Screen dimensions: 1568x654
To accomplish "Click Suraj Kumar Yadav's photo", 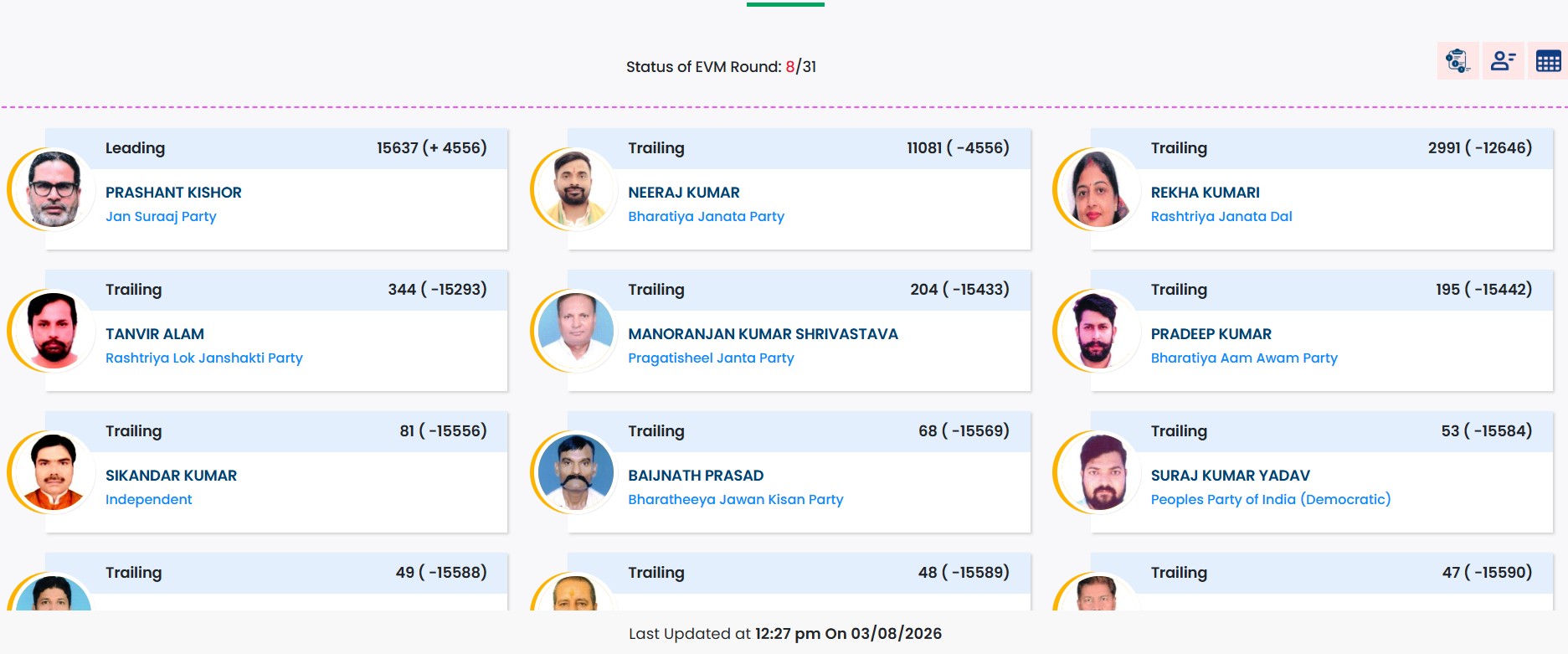I will tap(1098, 472).
